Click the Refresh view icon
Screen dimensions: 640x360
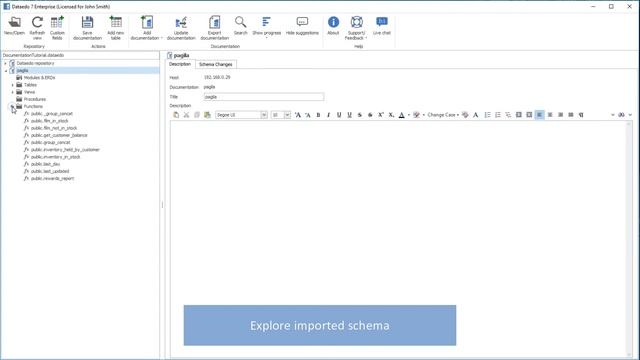pyautogui.click(x=37, y=23)
